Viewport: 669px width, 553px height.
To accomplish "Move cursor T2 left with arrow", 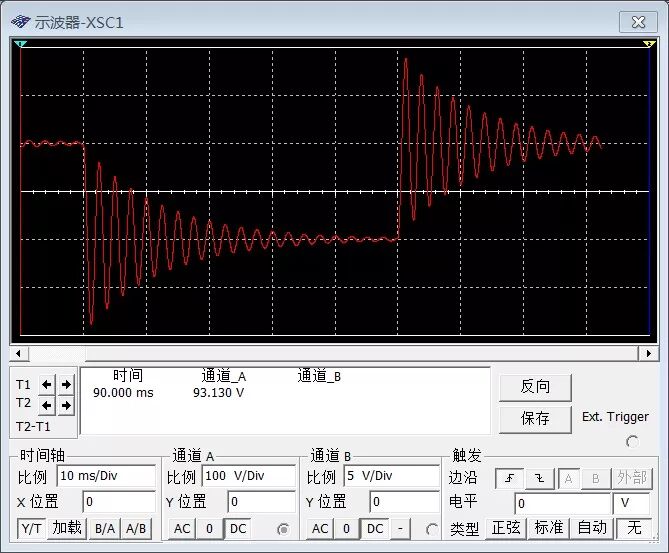I will tap(47, 405).
